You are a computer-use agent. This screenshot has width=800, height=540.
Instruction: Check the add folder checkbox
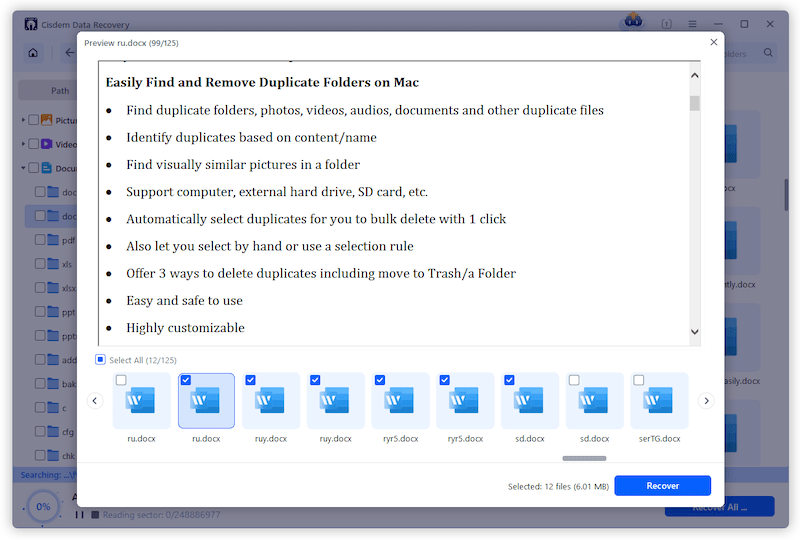pyautogui.click(x=40, y=360)
